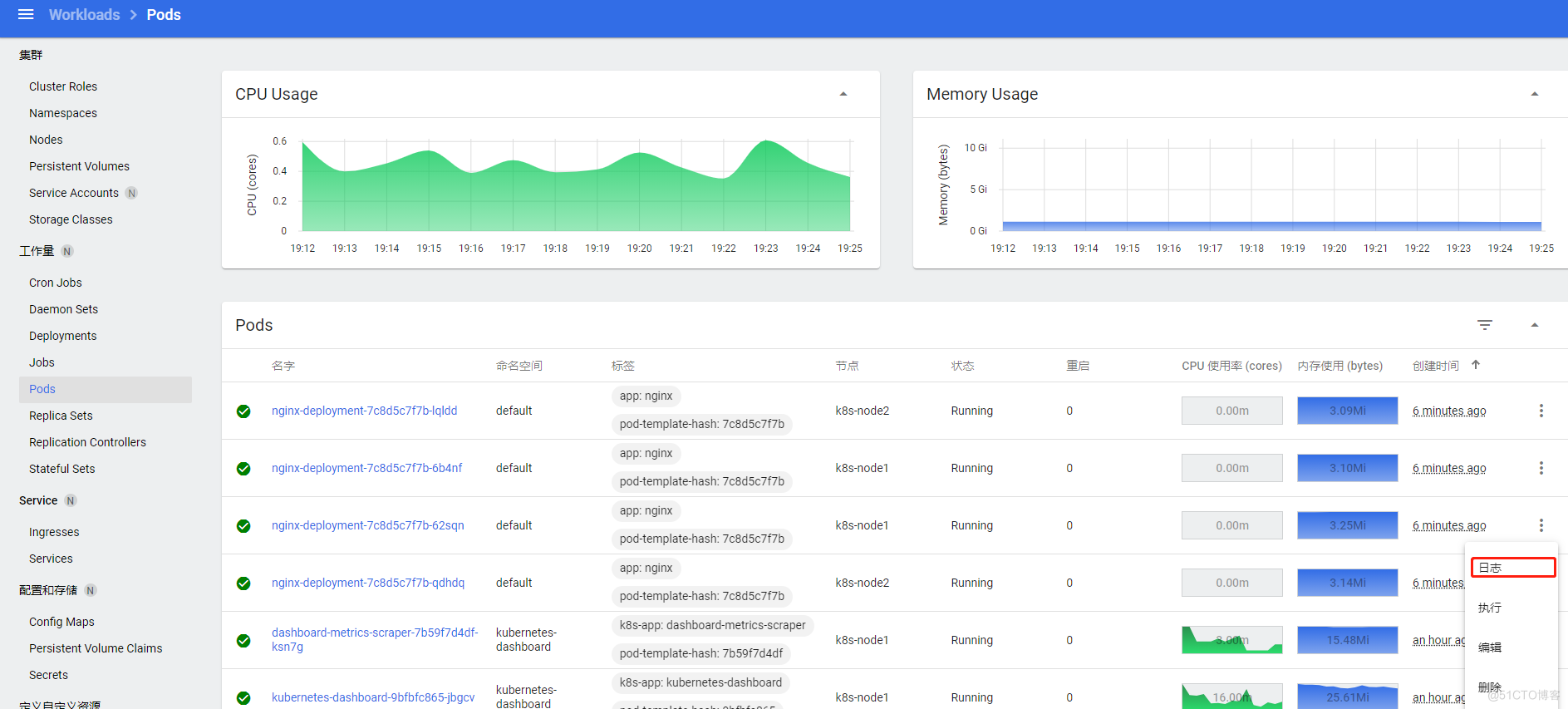Image resolution: width=1568 pixels, height=709 pixels.
Task: Click the 工作量 (Workloads) section header
Action: pos(37,251)
